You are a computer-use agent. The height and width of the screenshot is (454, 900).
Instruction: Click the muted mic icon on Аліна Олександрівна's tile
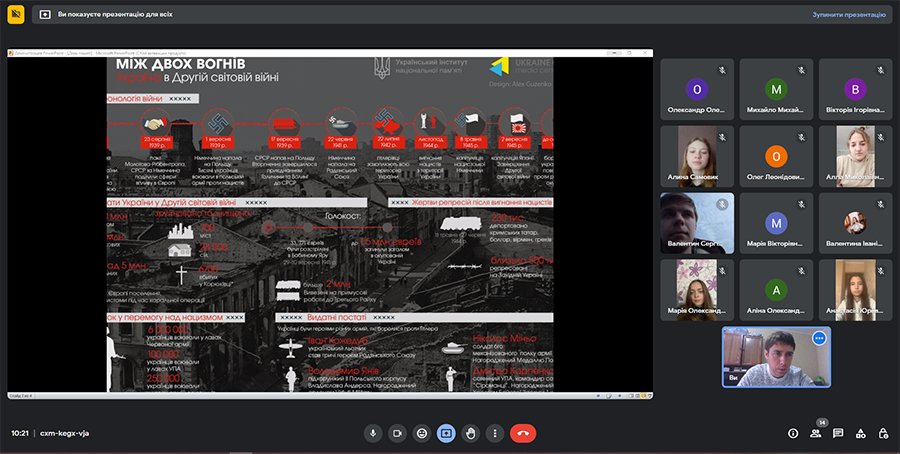pos(802,271)
